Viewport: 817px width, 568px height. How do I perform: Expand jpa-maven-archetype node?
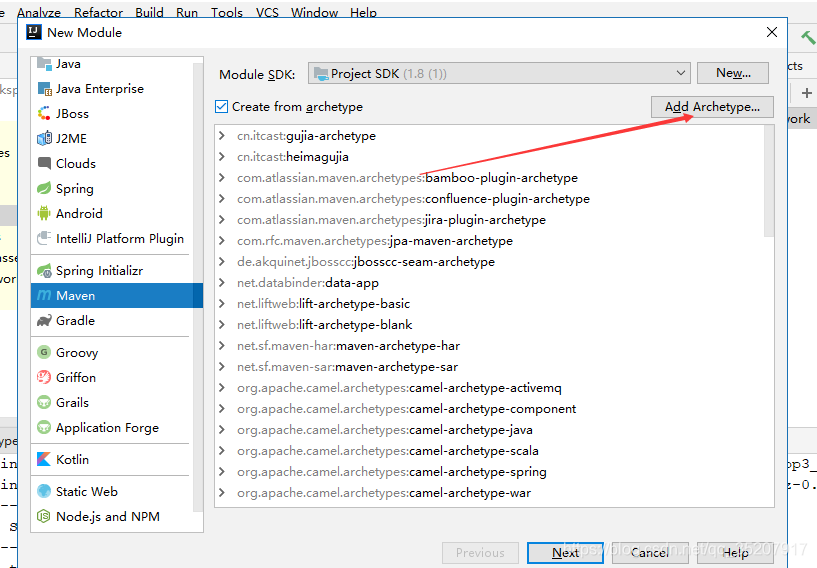[222, 241]
